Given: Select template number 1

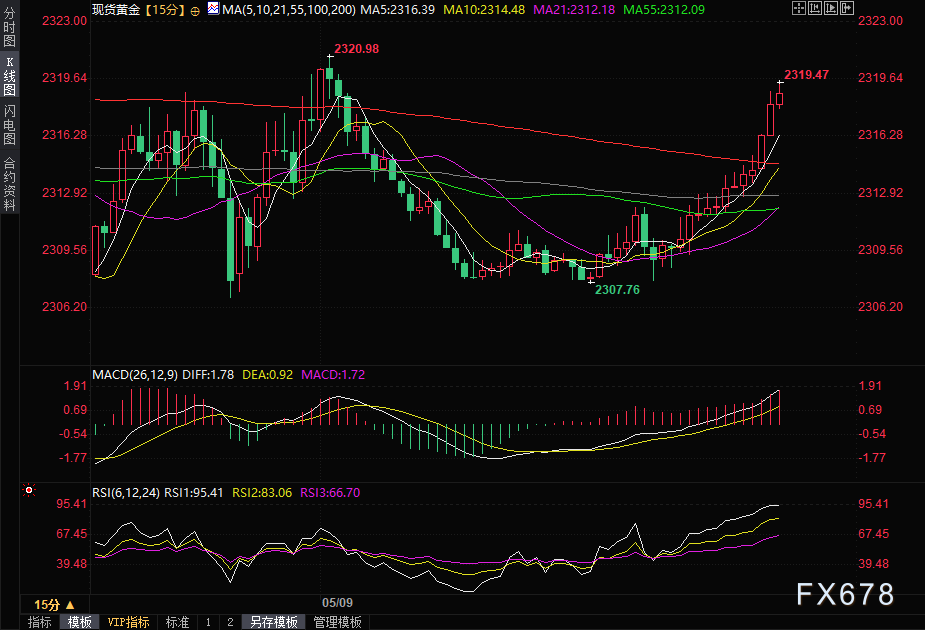Looking at the screenshot, I should tap(208, 622).
